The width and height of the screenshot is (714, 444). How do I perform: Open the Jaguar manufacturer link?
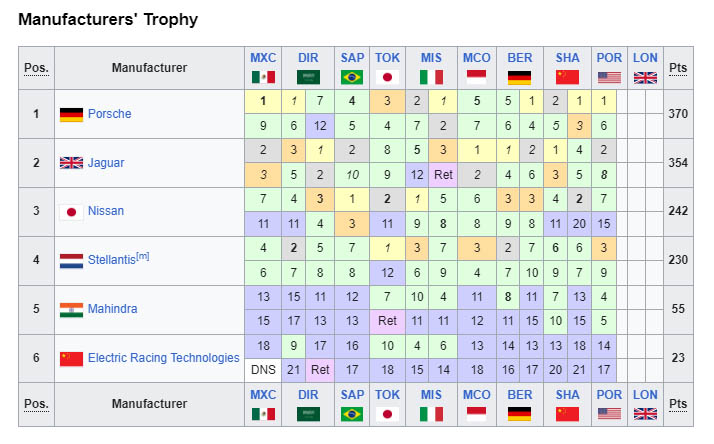click(106, 163)
